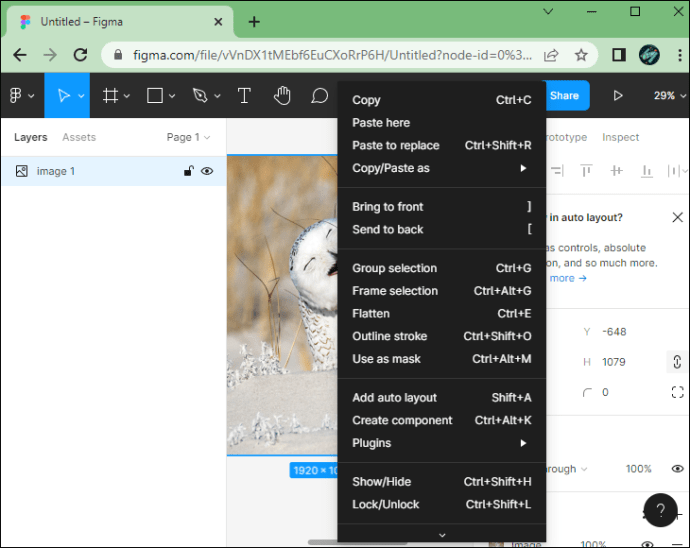Select the Text tool

click(x=244, y=96)
